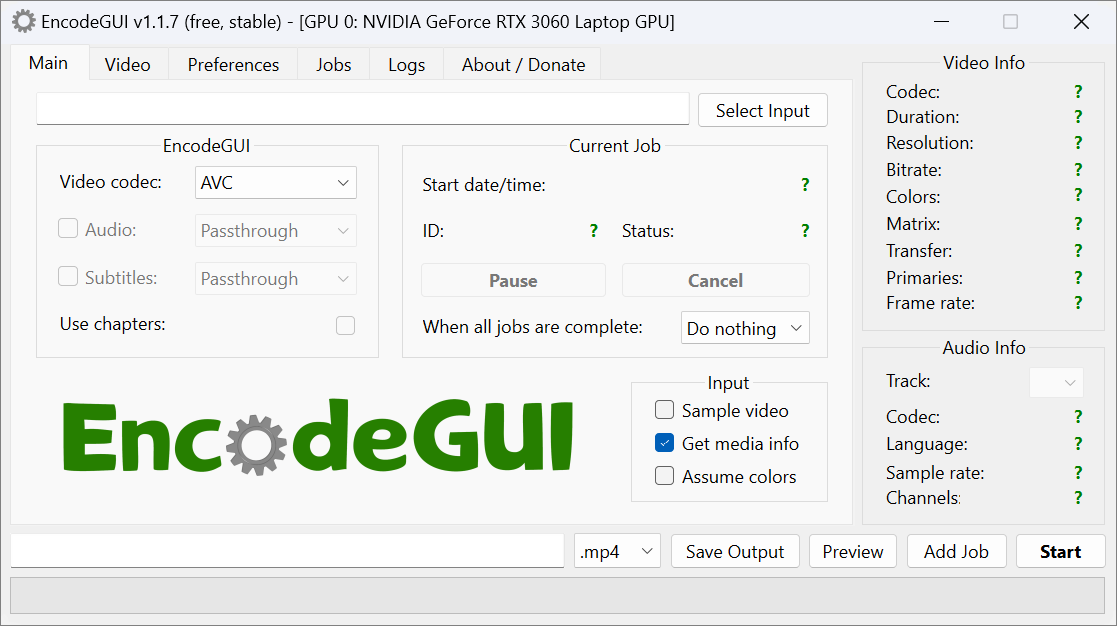Viewport: 1117px width, 626px height.
Task: Click the Start button
Action: (1061, 551)
